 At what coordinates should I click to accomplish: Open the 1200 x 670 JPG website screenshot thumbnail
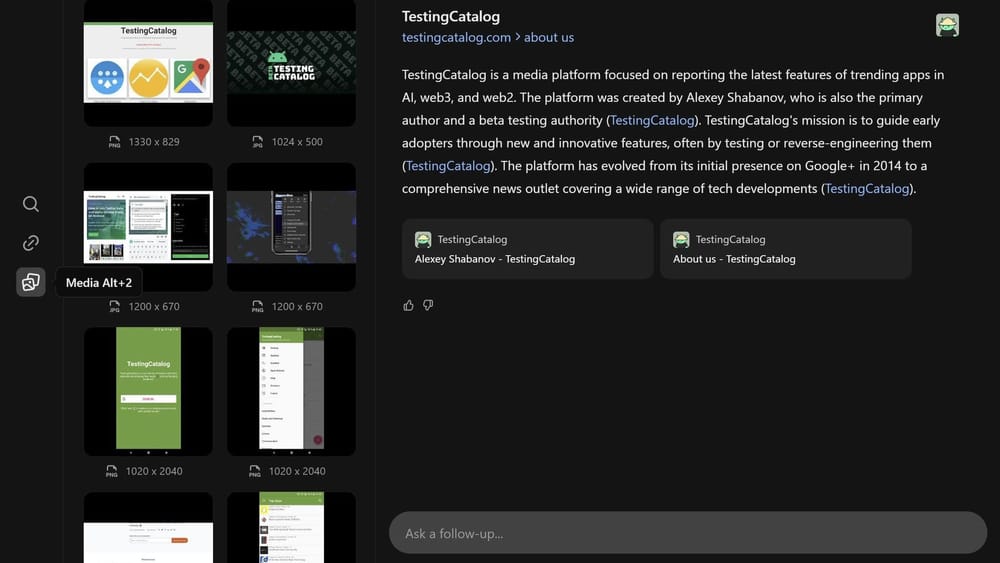click(148, 227)
